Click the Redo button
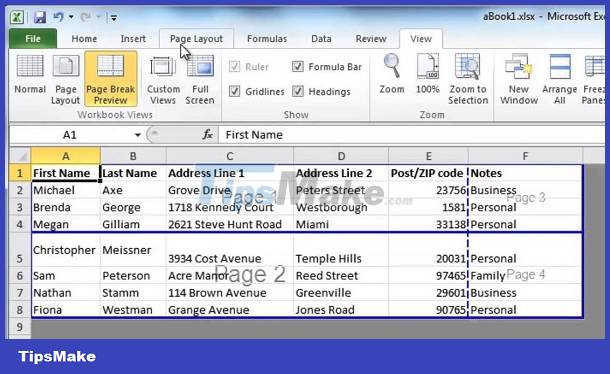The image size is (610, 374). [x=86, y=17]
